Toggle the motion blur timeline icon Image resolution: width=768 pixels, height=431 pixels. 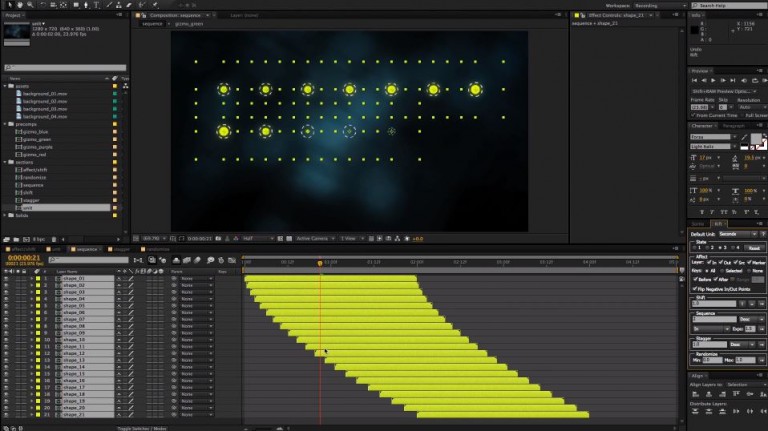coord(197,260)
